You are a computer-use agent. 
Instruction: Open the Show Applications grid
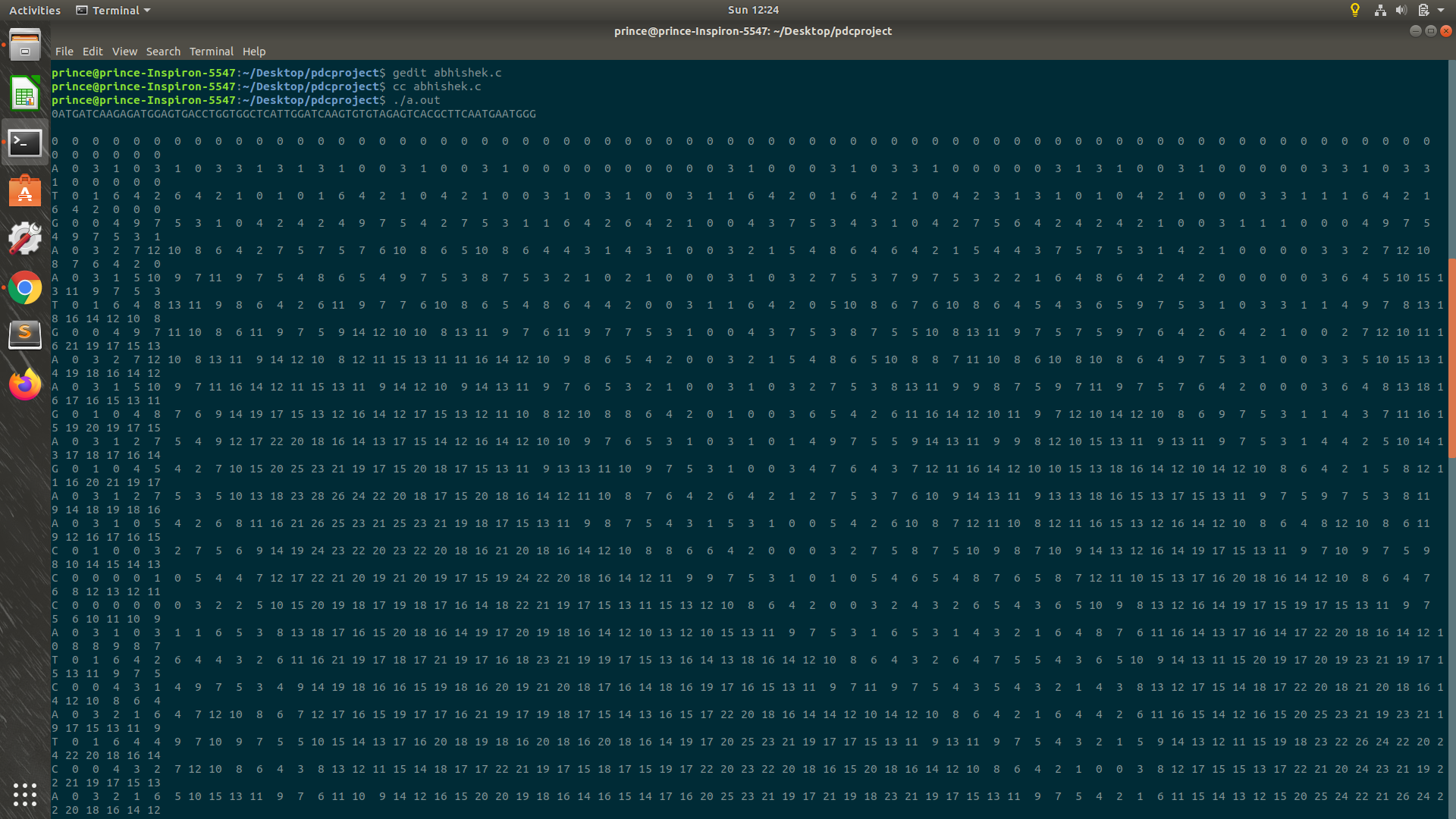pos(25,795)
